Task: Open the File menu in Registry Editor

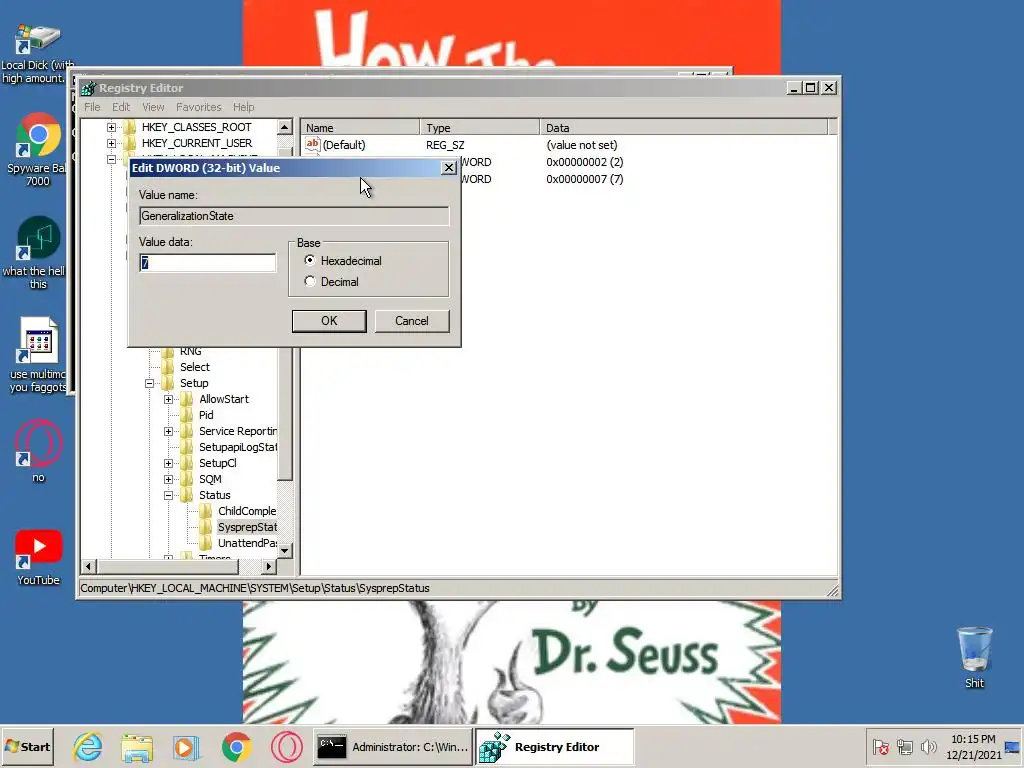Action: (92, 107)
